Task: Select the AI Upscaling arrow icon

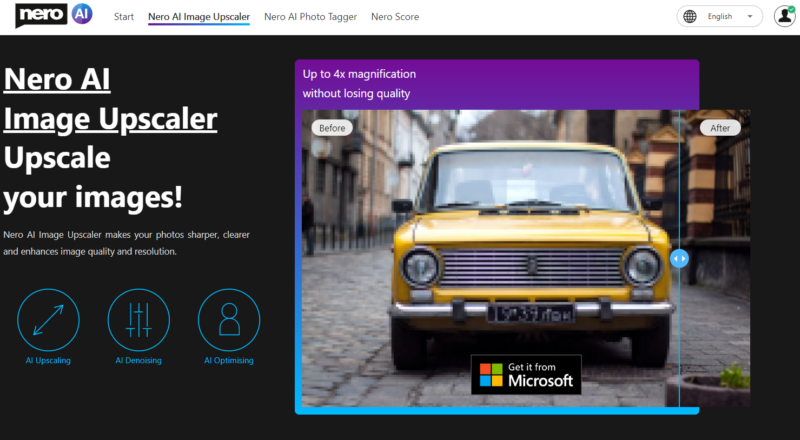Action: tap(48, 320)
